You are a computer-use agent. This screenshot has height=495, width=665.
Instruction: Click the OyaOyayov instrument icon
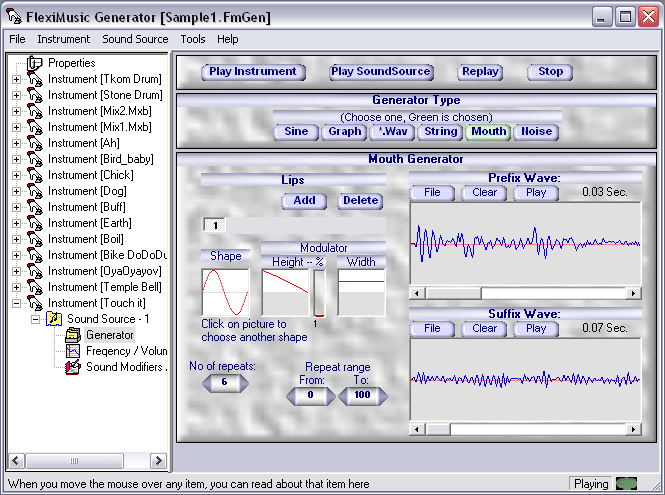(35, 271)
